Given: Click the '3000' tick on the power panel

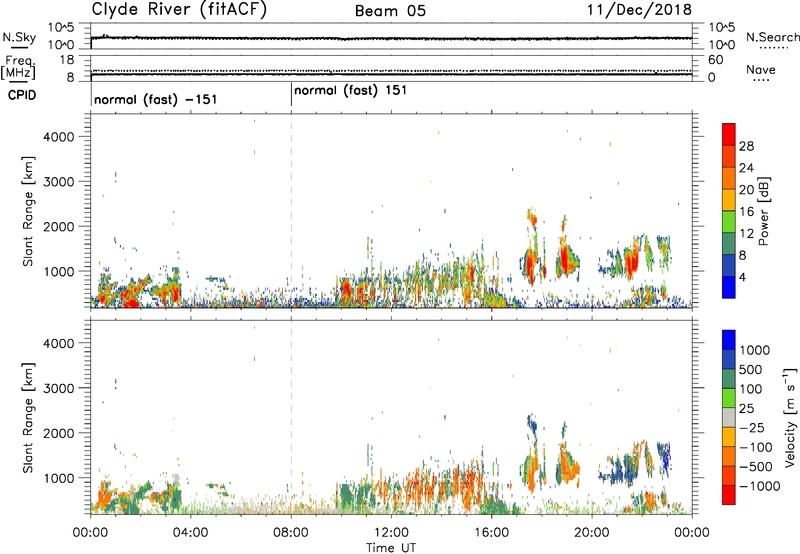Looking at the screenshot, I should 59,182.
